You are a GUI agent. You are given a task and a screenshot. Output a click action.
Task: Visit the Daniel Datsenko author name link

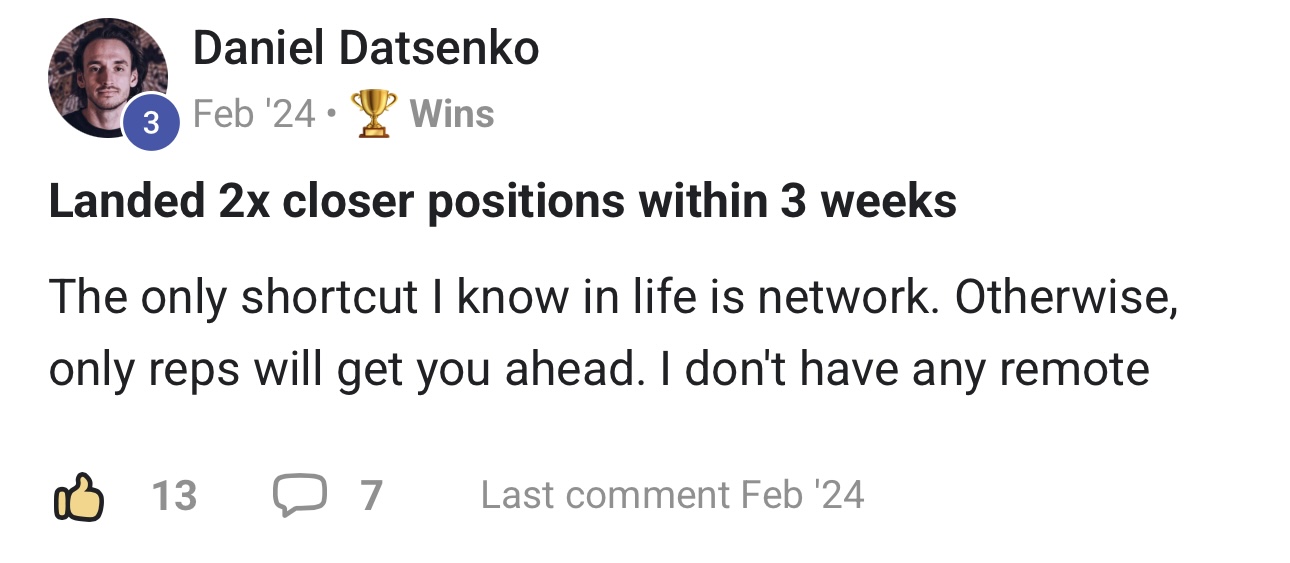pos(365,48)
